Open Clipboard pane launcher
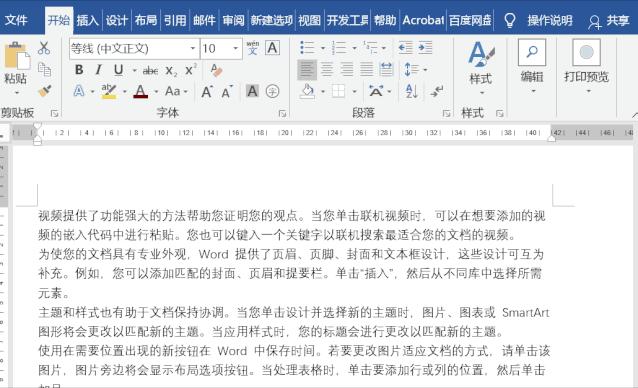 (55, 113)
